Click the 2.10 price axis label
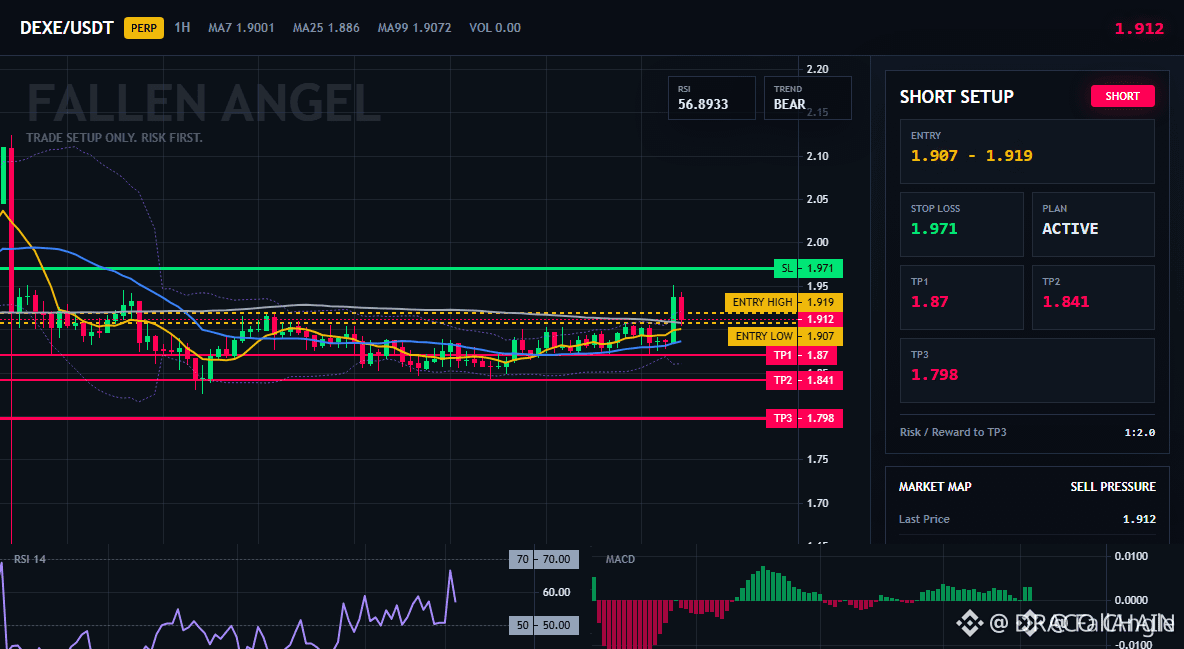The width and height of the screenshot is (1184, 649). click(818, 156)
